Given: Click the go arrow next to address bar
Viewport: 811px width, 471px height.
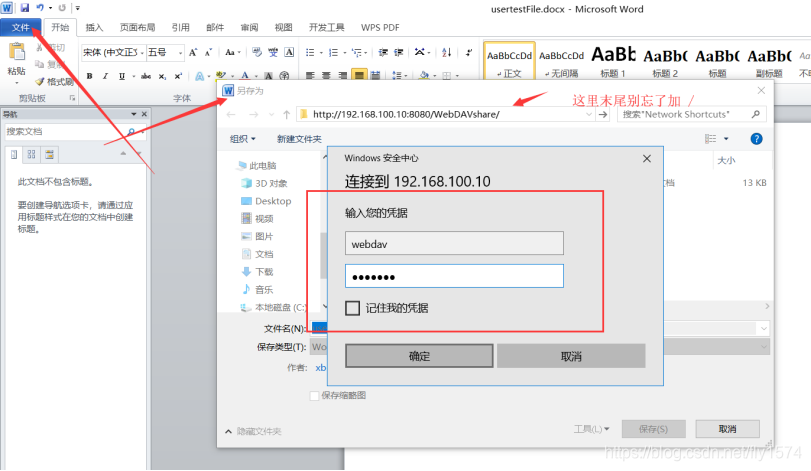Looking at the screenshot, I should (x=603, y=114).
